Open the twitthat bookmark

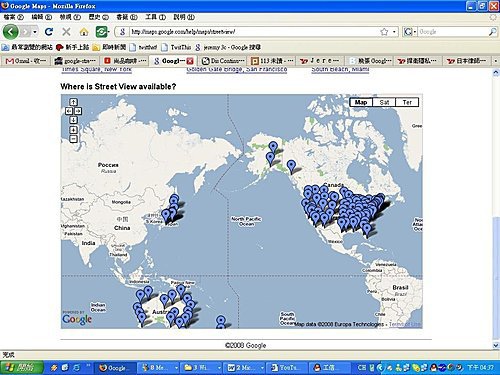143,47
